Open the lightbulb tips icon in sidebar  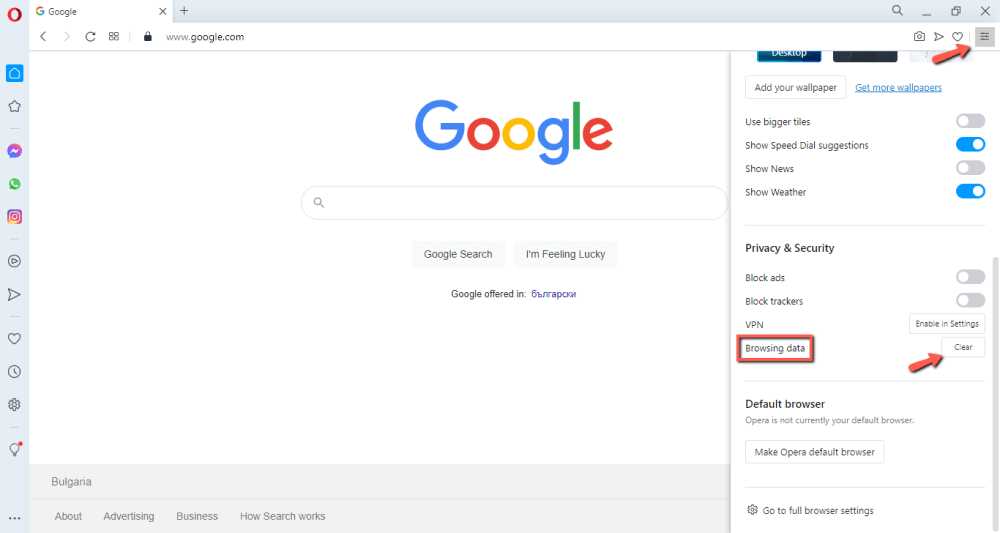pos(15,449)
